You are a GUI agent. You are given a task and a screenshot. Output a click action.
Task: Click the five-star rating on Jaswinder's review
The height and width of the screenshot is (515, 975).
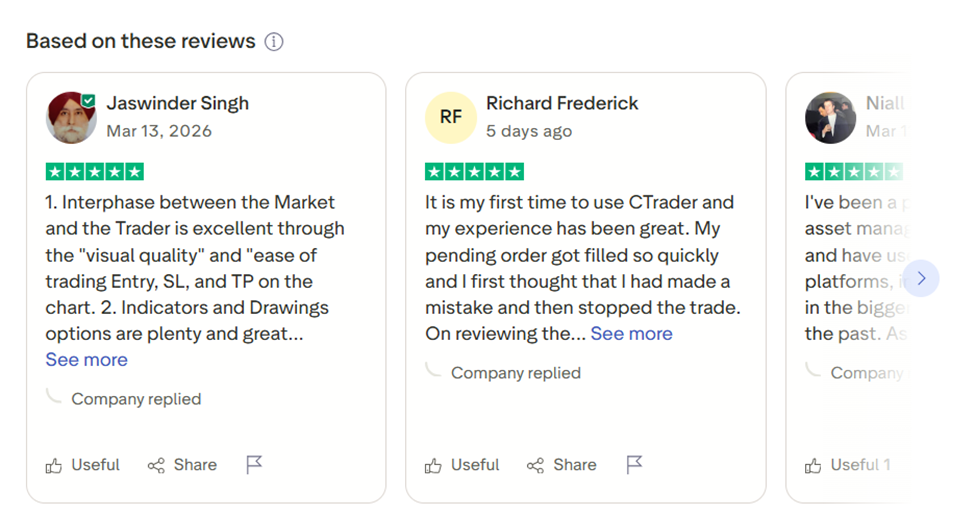[95, 171]
